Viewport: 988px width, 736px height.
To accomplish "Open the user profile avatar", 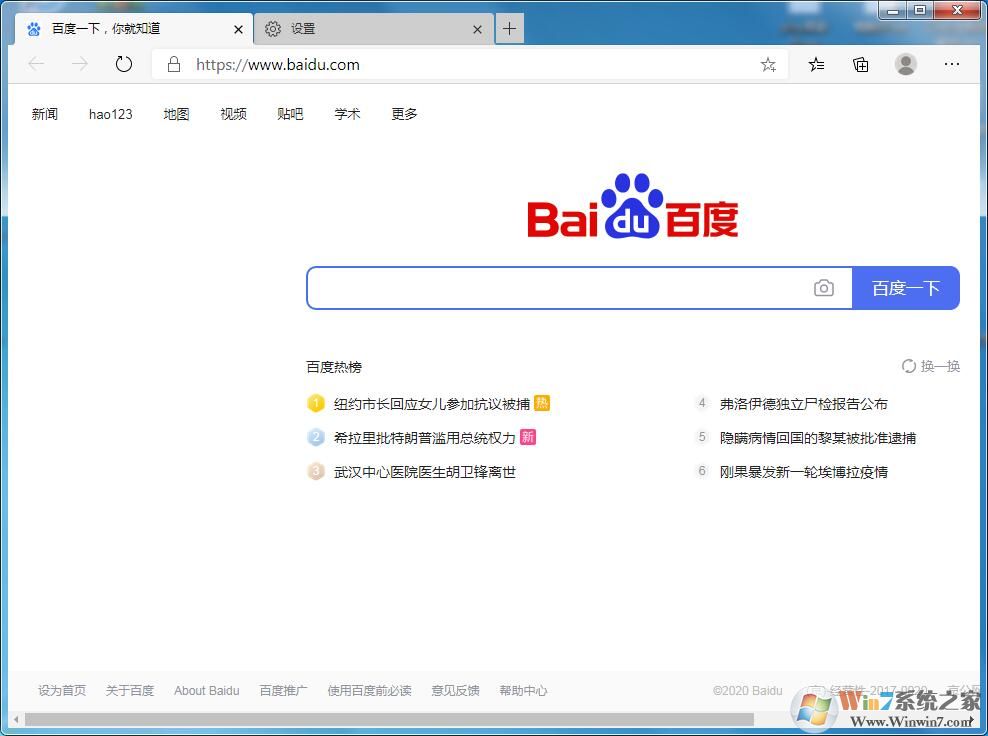I will (x=905, y=64).
